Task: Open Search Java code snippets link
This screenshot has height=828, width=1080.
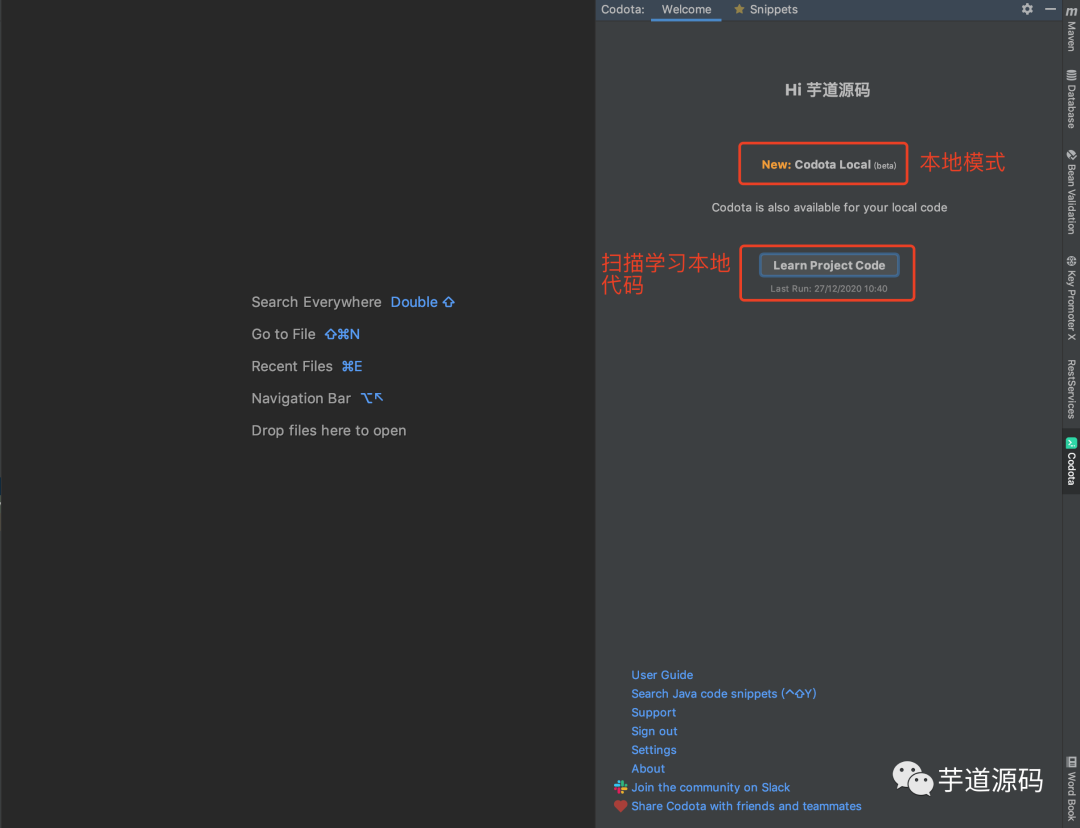Action: pyautogui.click(x=723, y=694)
